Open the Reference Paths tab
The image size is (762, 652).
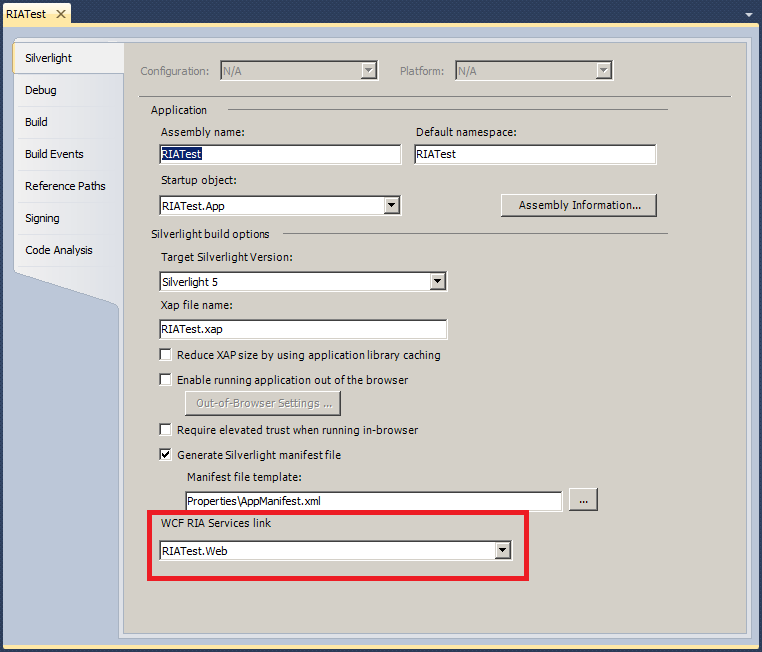[65, 186]
